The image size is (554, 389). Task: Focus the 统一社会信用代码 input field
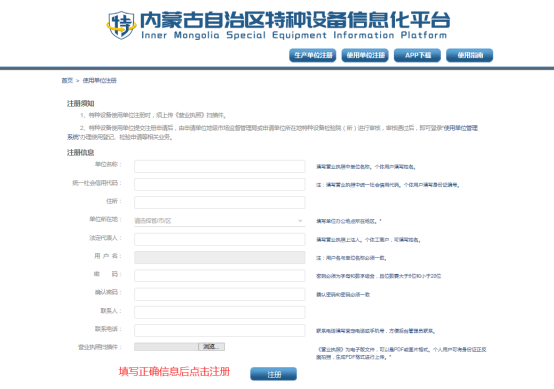coord(220,184)
